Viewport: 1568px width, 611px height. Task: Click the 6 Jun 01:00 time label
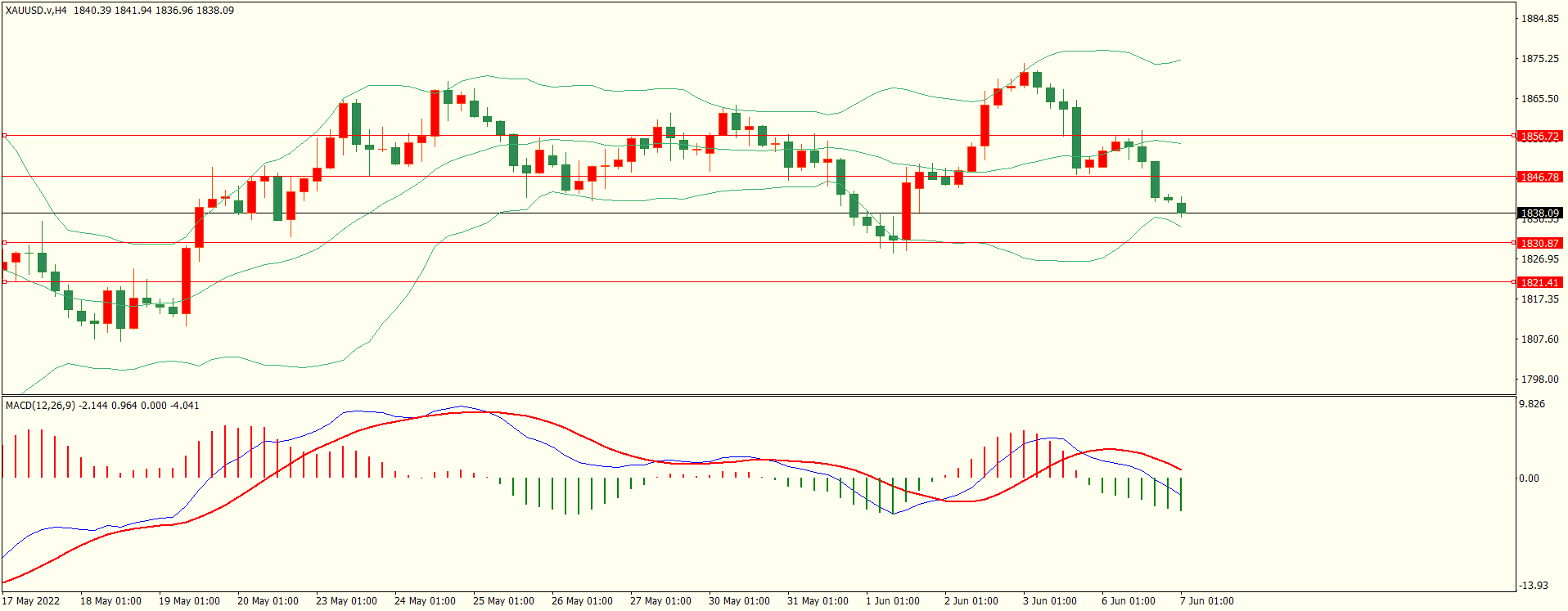pyautogui.click(x=1129, y=601)
